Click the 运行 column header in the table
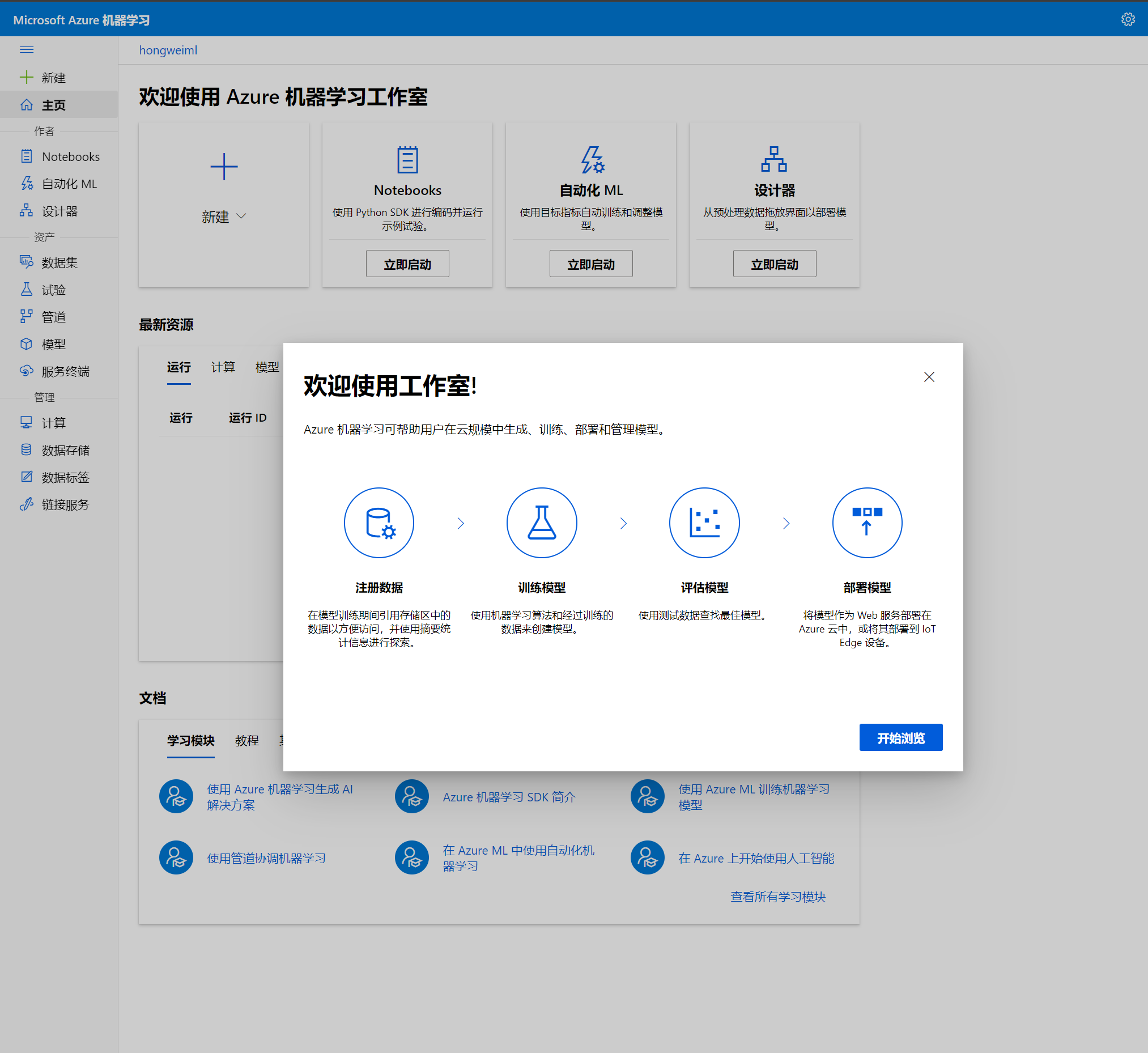 coord(181,418)
